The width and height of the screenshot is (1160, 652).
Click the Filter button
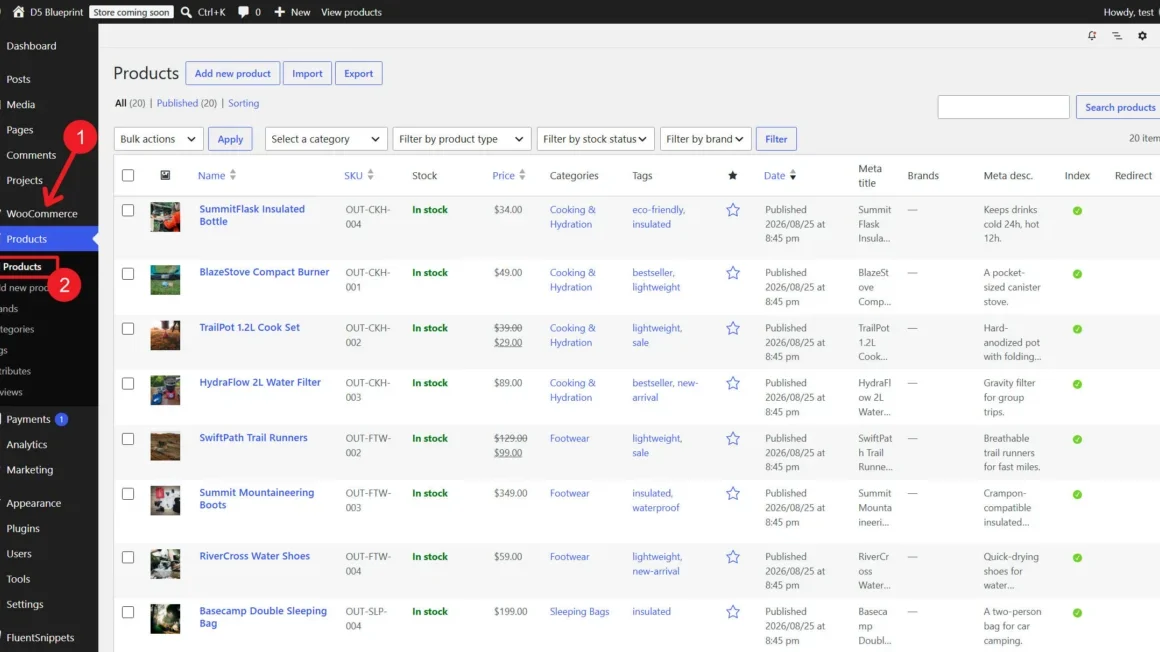pyautogui.click(x=776, y=139)
